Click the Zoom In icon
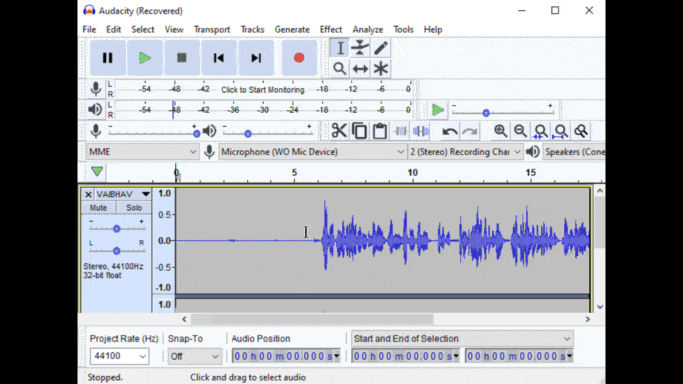Viewport: 683px width, 384px height. click(500, 131)
